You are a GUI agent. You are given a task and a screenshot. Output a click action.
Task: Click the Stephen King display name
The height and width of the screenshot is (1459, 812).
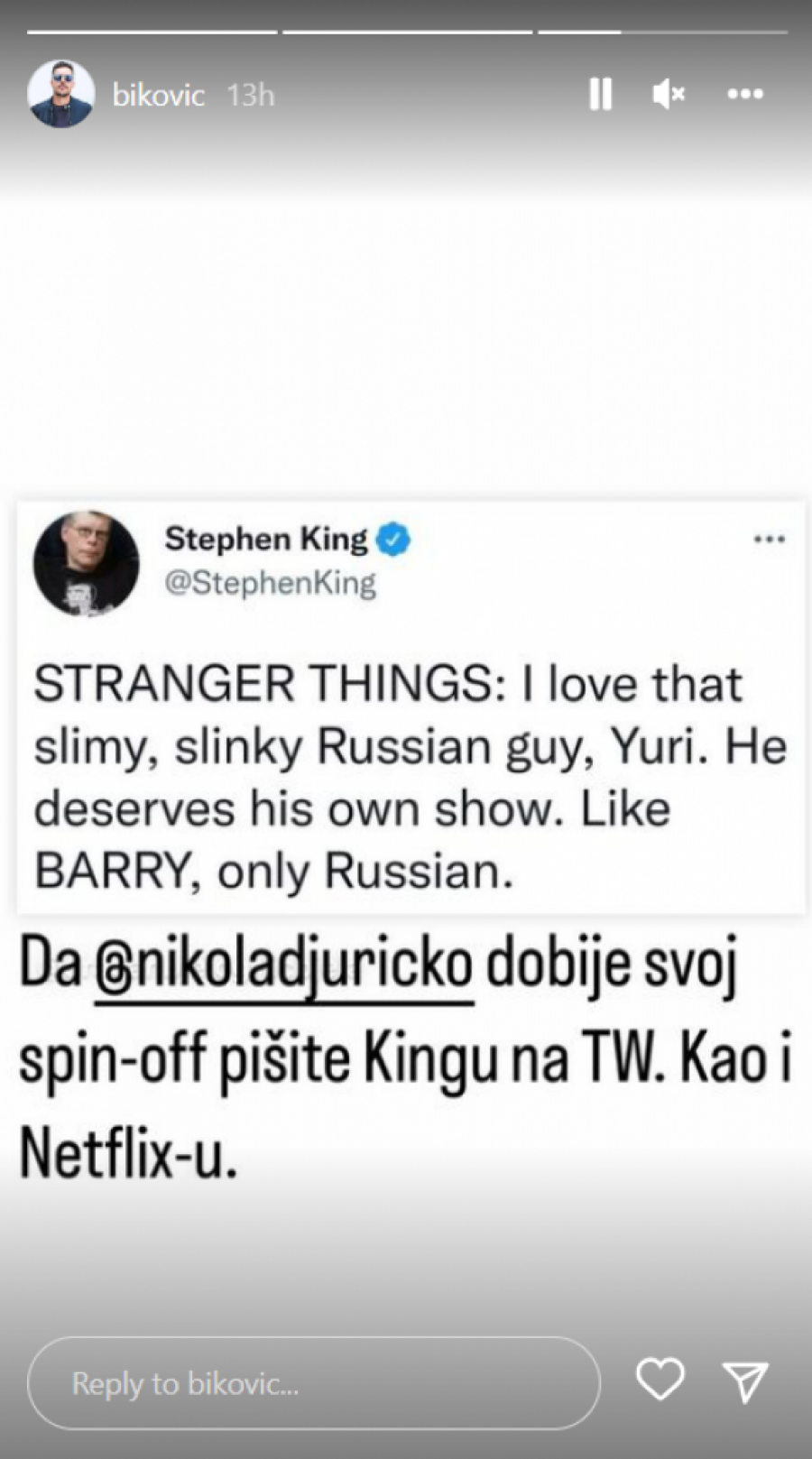(x=266, y=539)
